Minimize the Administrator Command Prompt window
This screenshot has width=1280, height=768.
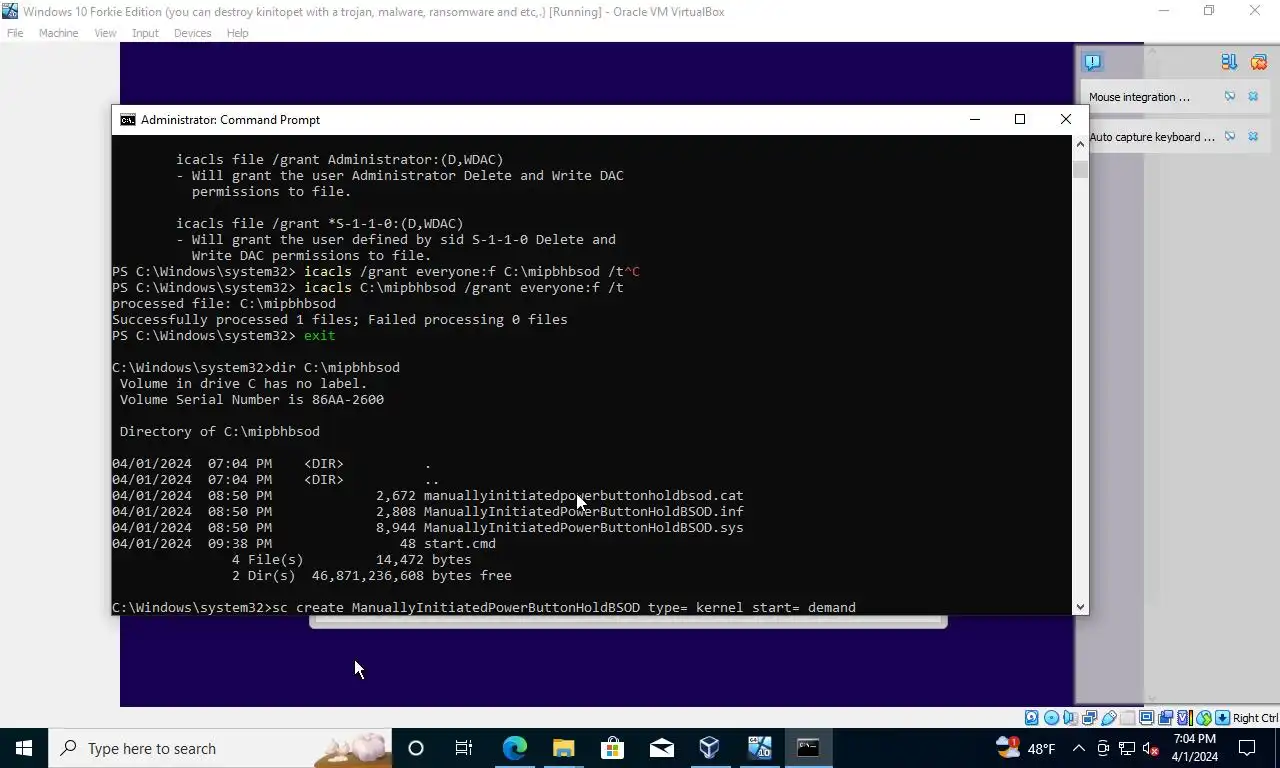[x=975, y=119]
